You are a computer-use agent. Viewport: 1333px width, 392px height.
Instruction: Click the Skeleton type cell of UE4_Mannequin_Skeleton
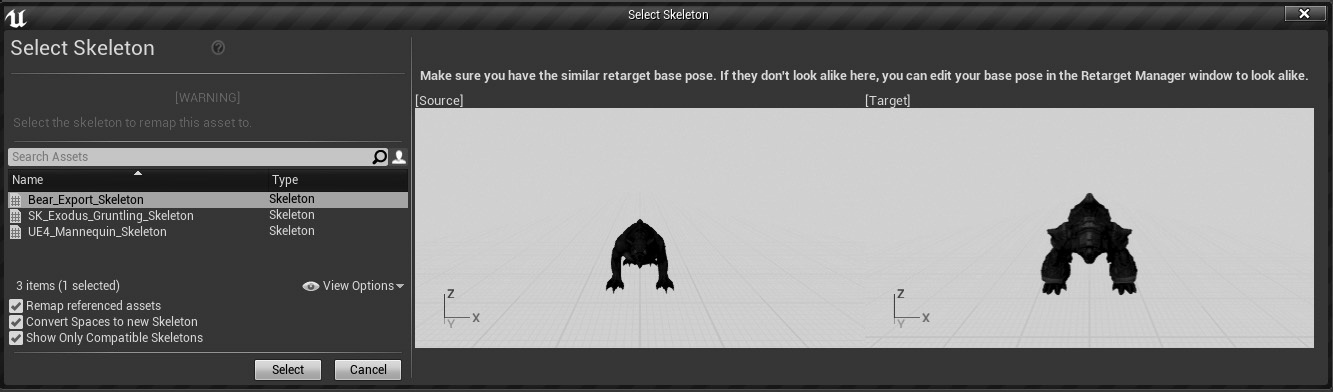click(292, 232)
